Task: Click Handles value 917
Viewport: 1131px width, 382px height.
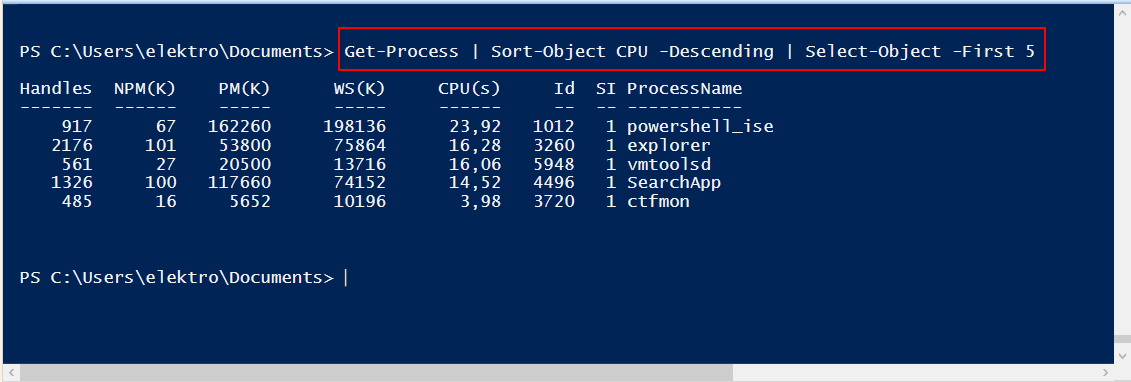Action: pyautogui.click(x=76, y=127)
